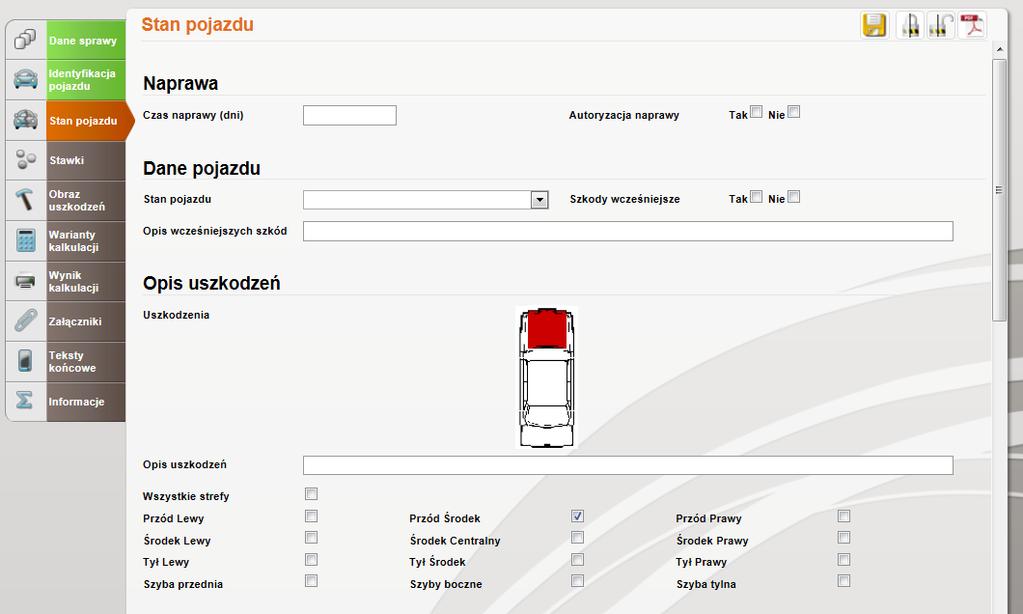Image resolution: width=1023 pixels, height=614 pixels.
Task: Uncheck the Przód Środek checkbox
Action: pos(577,516)
